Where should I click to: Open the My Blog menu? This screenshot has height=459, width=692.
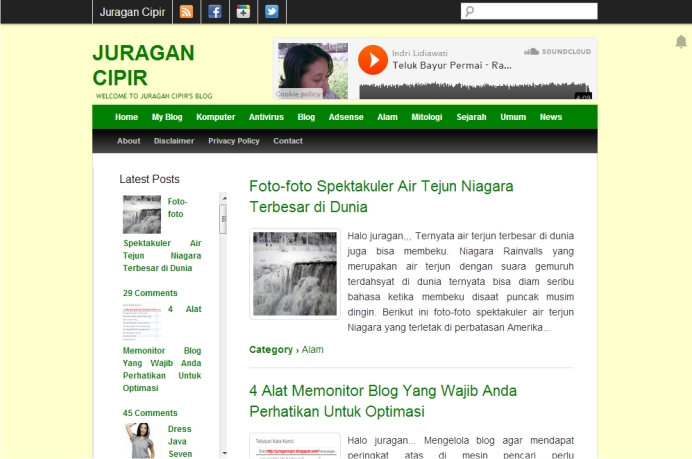click(167, 117)
